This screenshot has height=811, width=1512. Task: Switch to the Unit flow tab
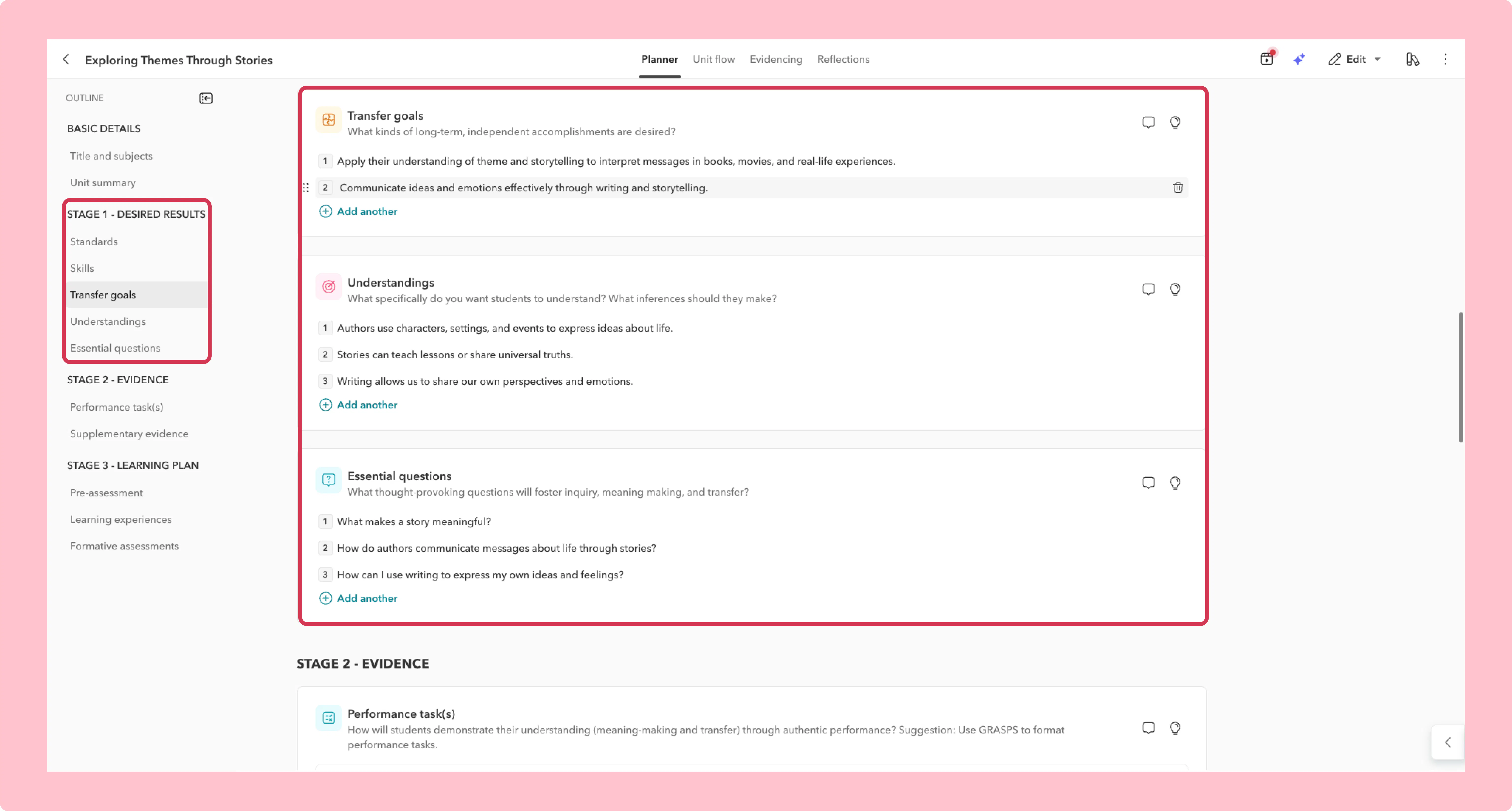click(x=714, y=59)
